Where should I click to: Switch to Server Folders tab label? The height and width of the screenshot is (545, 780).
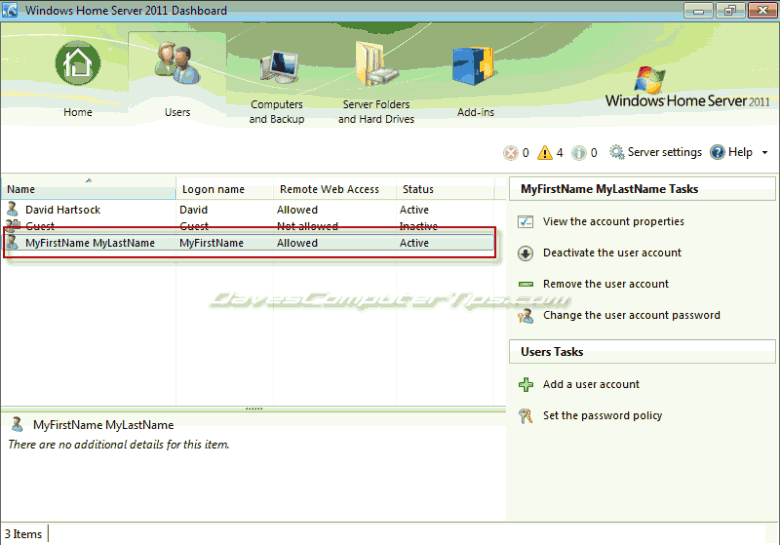click(376, 112)
